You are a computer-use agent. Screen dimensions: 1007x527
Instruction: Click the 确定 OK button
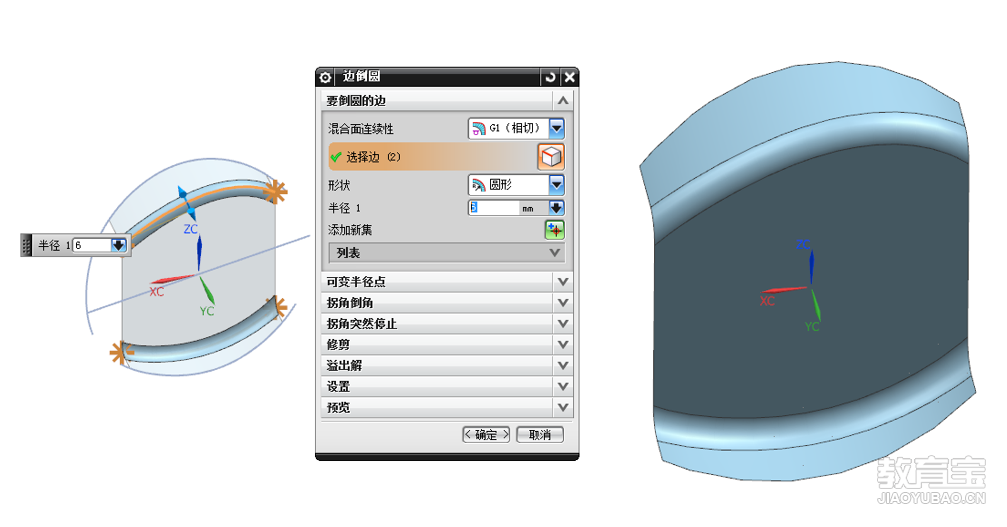click(486, 435)
